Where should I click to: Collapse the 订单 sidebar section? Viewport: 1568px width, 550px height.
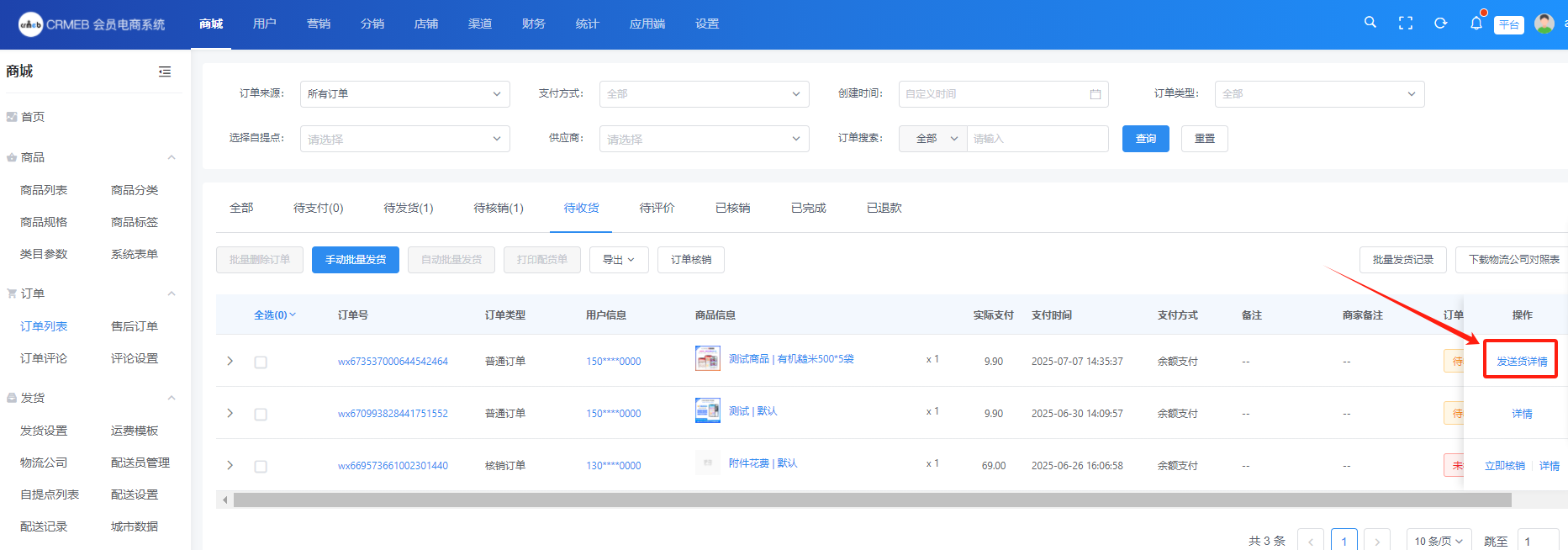pos(172,294)
